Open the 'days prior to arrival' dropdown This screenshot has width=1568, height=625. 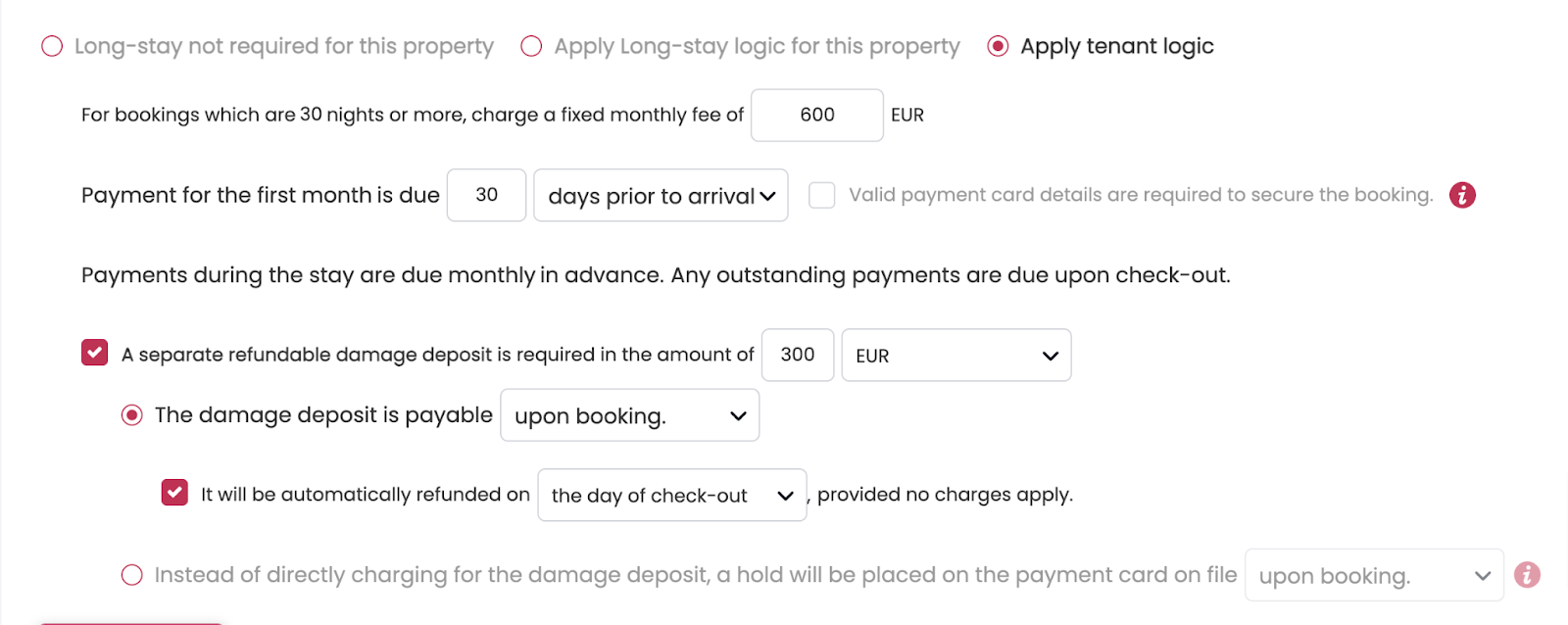[x=661, y=196]
